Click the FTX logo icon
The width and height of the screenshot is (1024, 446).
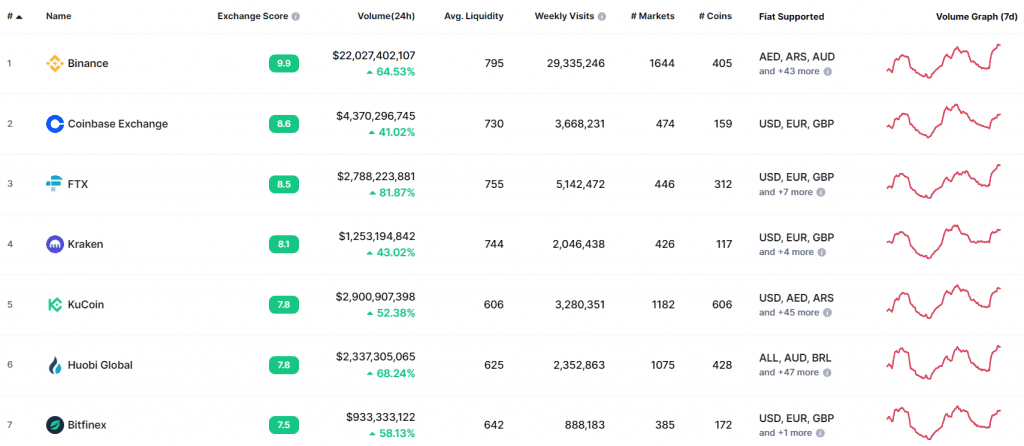tap(54, 184)
